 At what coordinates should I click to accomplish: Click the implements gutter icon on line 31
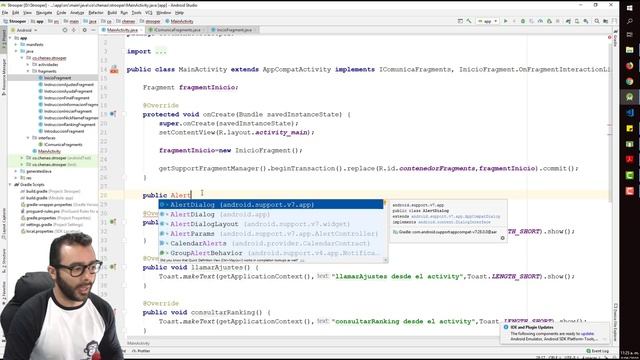point(113,222)
